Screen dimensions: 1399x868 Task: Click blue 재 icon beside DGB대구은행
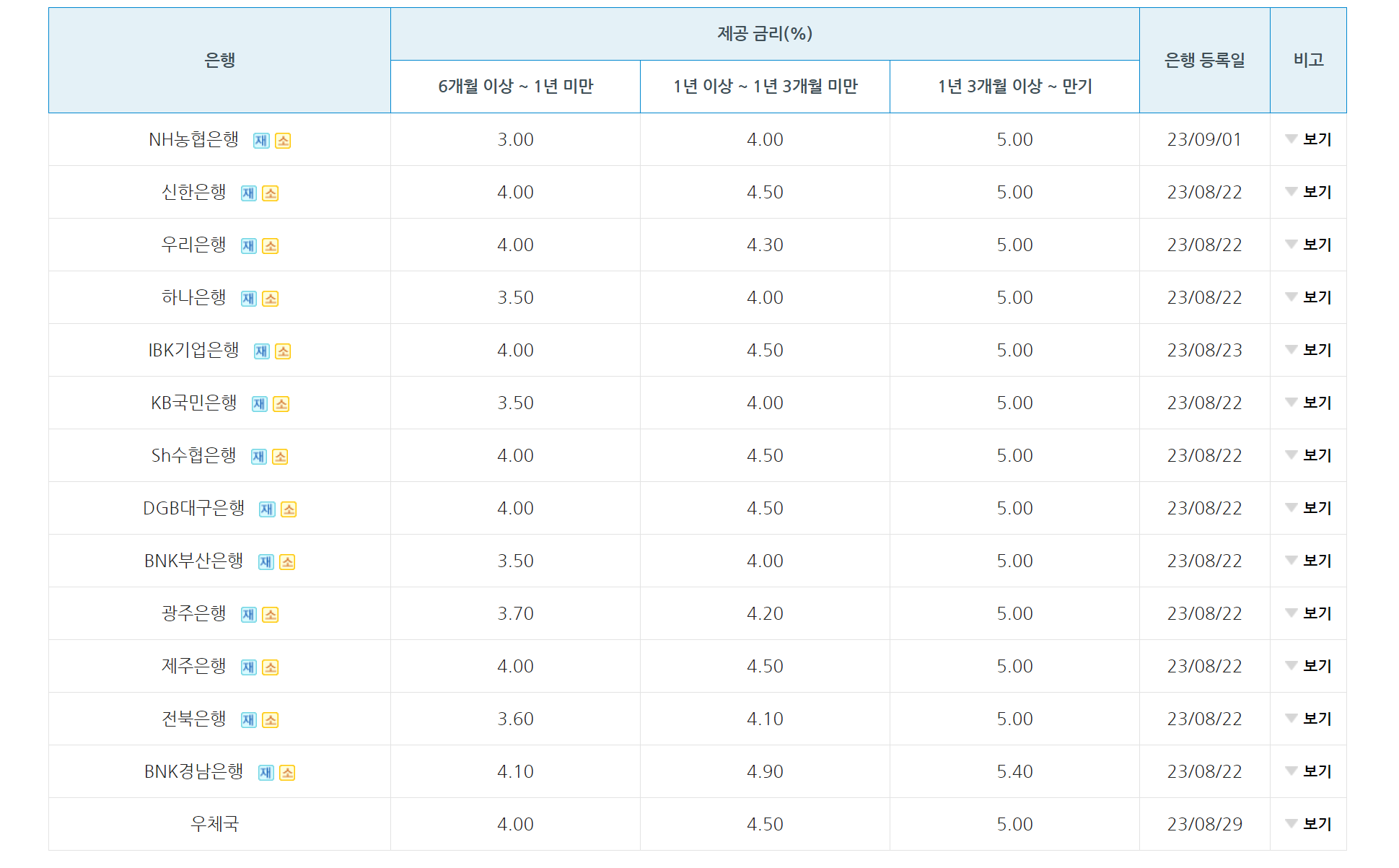(267, 509)
